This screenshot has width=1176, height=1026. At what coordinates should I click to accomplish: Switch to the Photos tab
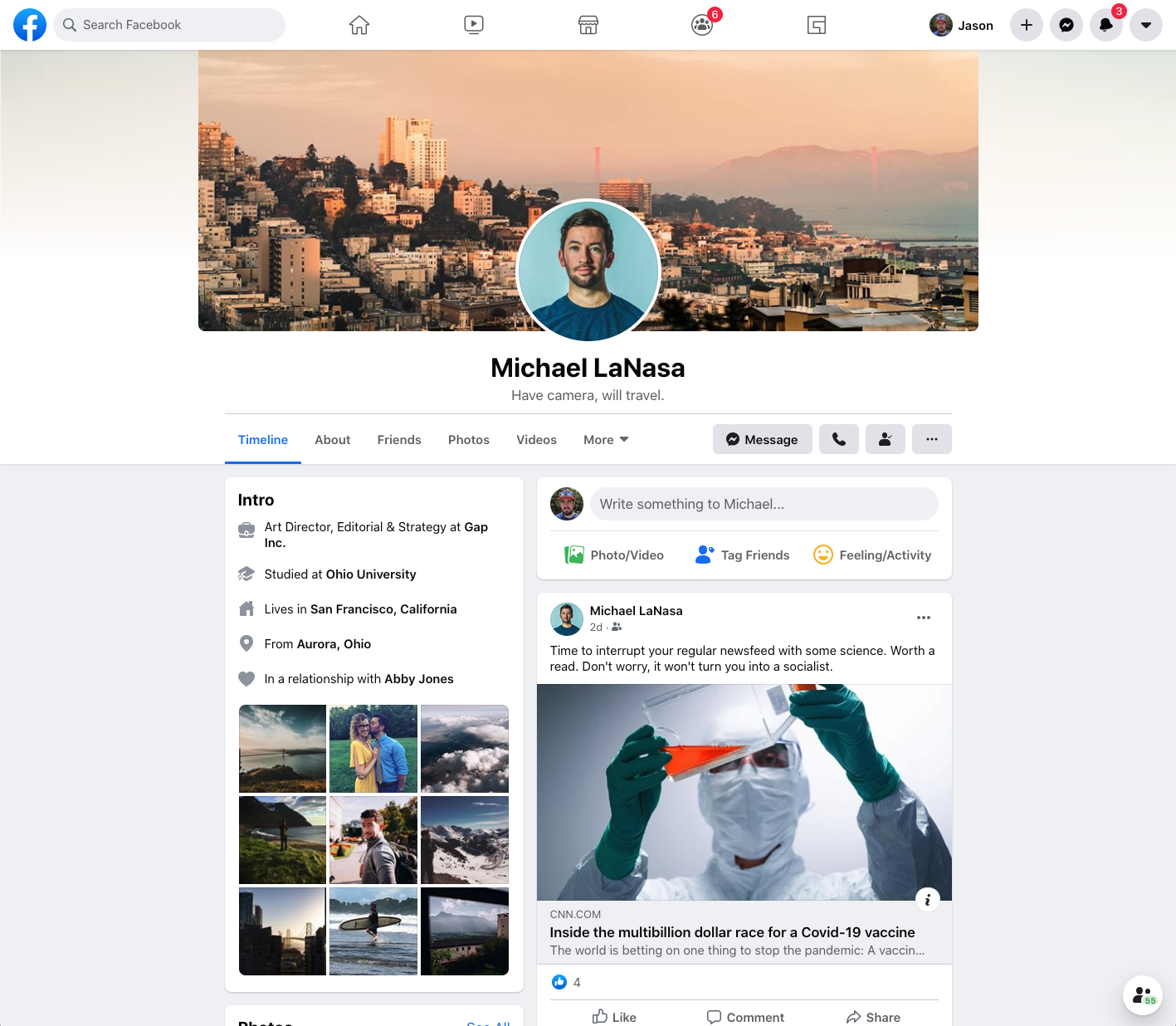point(469,440)
